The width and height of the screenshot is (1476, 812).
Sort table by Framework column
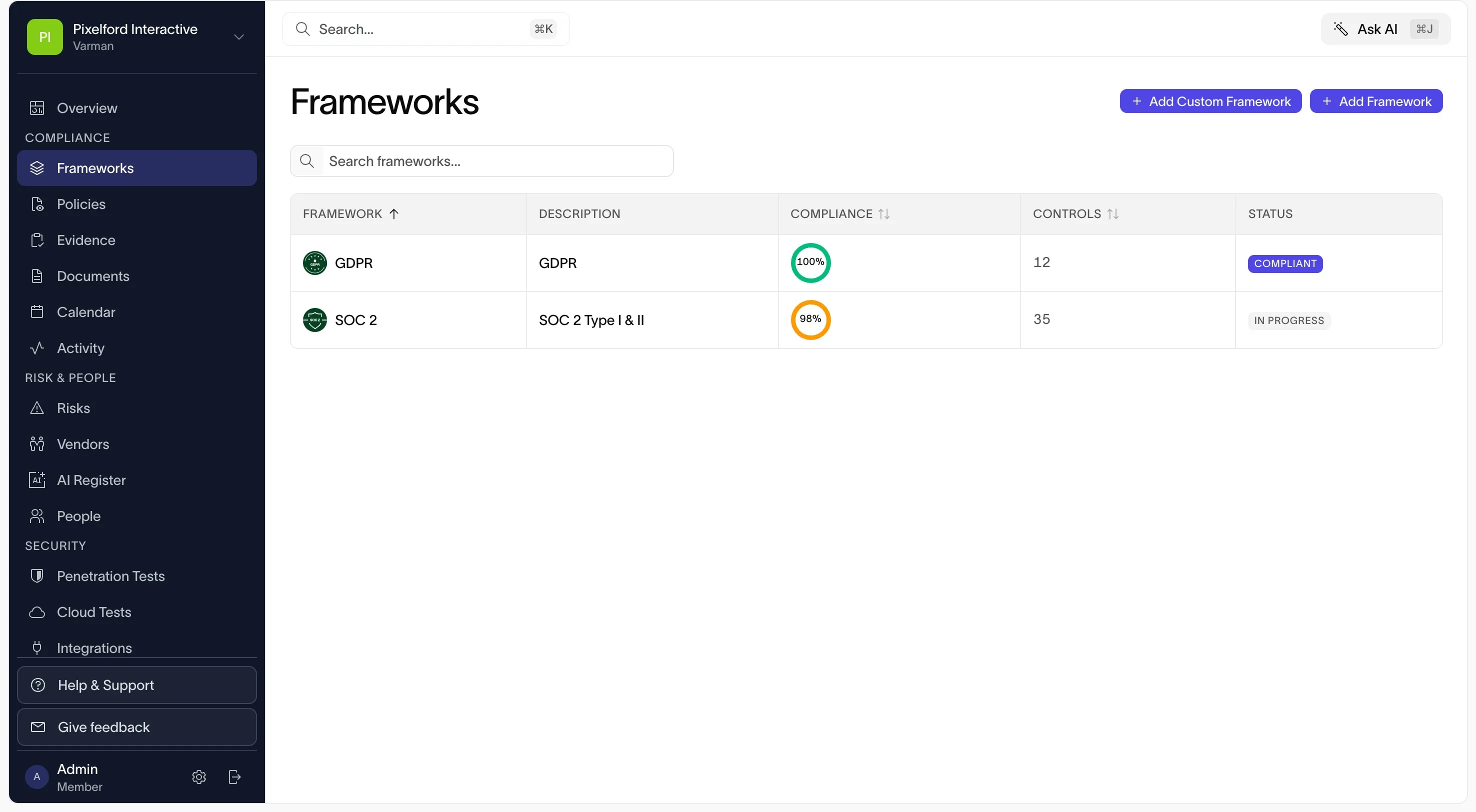point(350,213)
